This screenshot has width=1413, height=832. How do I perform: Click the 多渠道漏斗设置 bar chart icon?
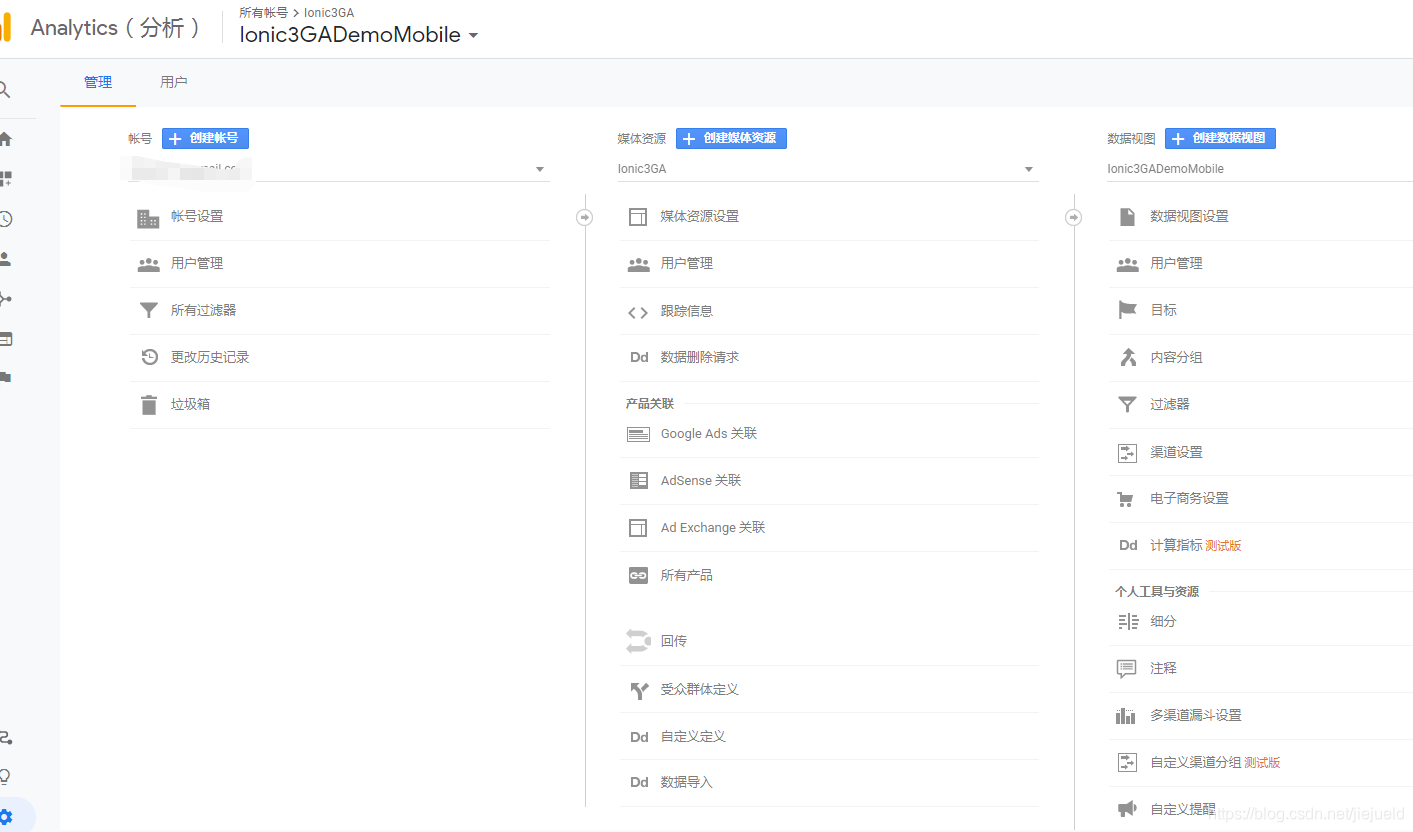click(x=1126, y=716)
